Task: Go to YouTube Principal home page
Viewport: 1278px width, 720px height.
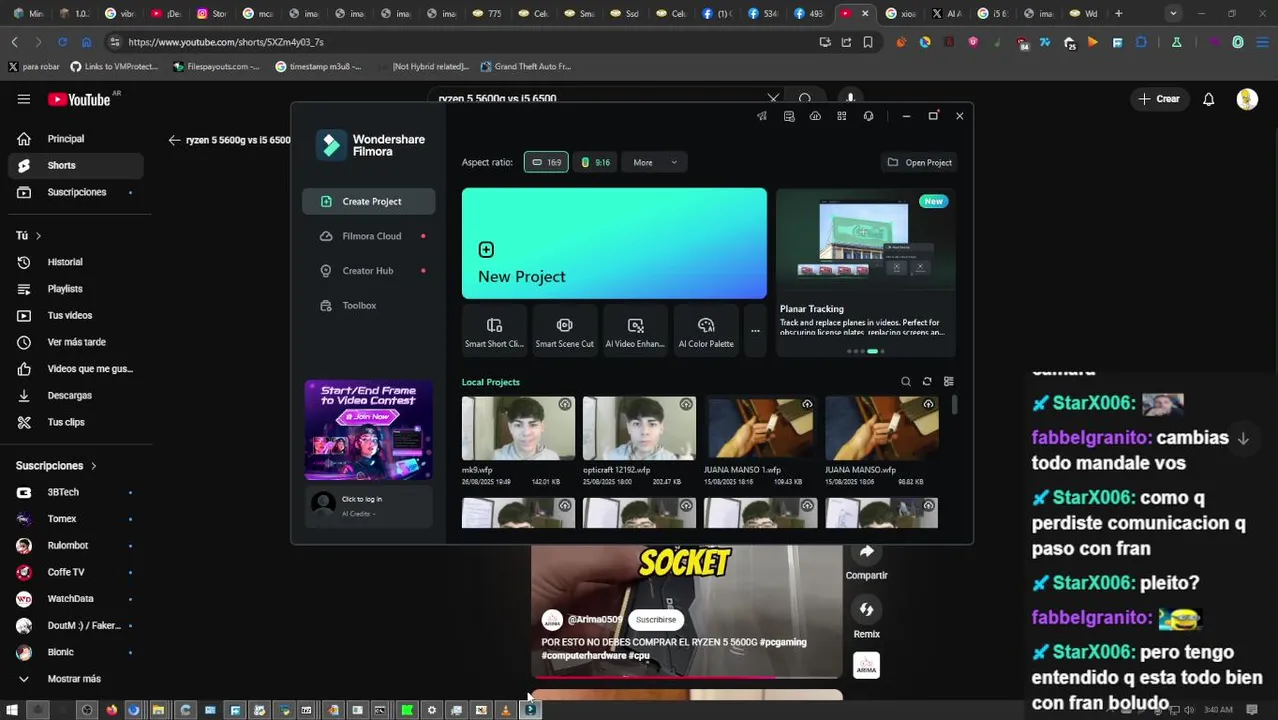Action: [x=75, y=139]
